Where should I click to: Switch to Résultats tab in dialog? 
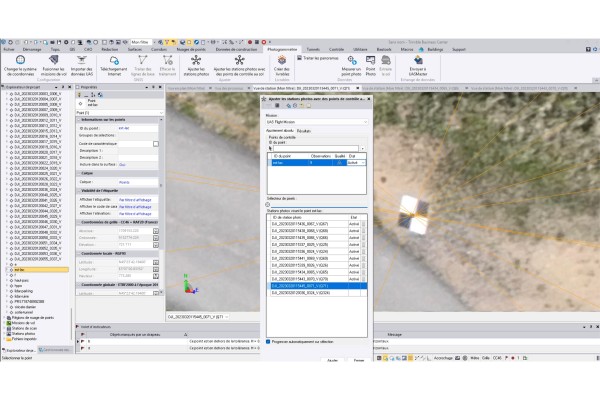coord(304,131)
